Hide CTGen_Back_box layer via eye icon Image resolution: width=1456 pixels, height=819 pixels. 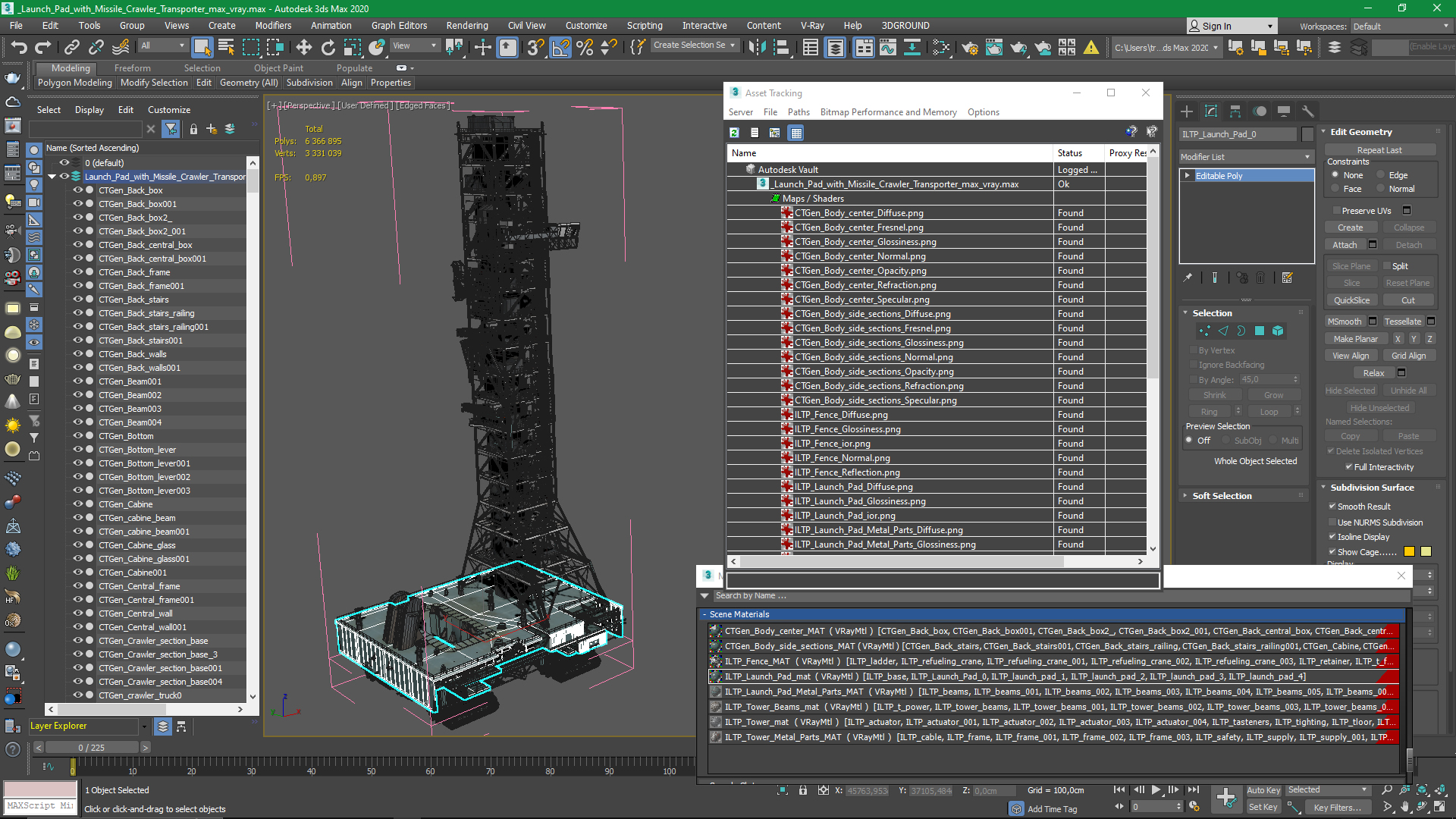coord(77,190)
